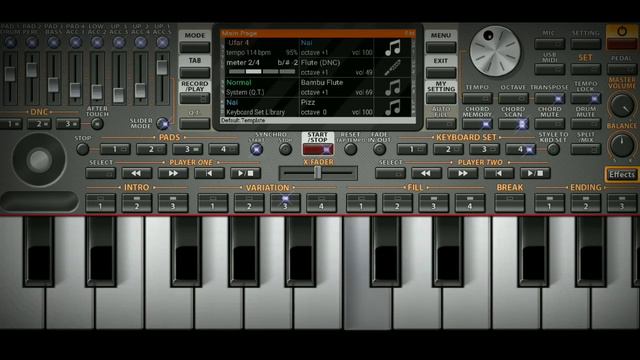The height and width of the screenshot is (360, 640).
Task: Open My Setting
Action: pyautogui.click(x=441, y=98)
